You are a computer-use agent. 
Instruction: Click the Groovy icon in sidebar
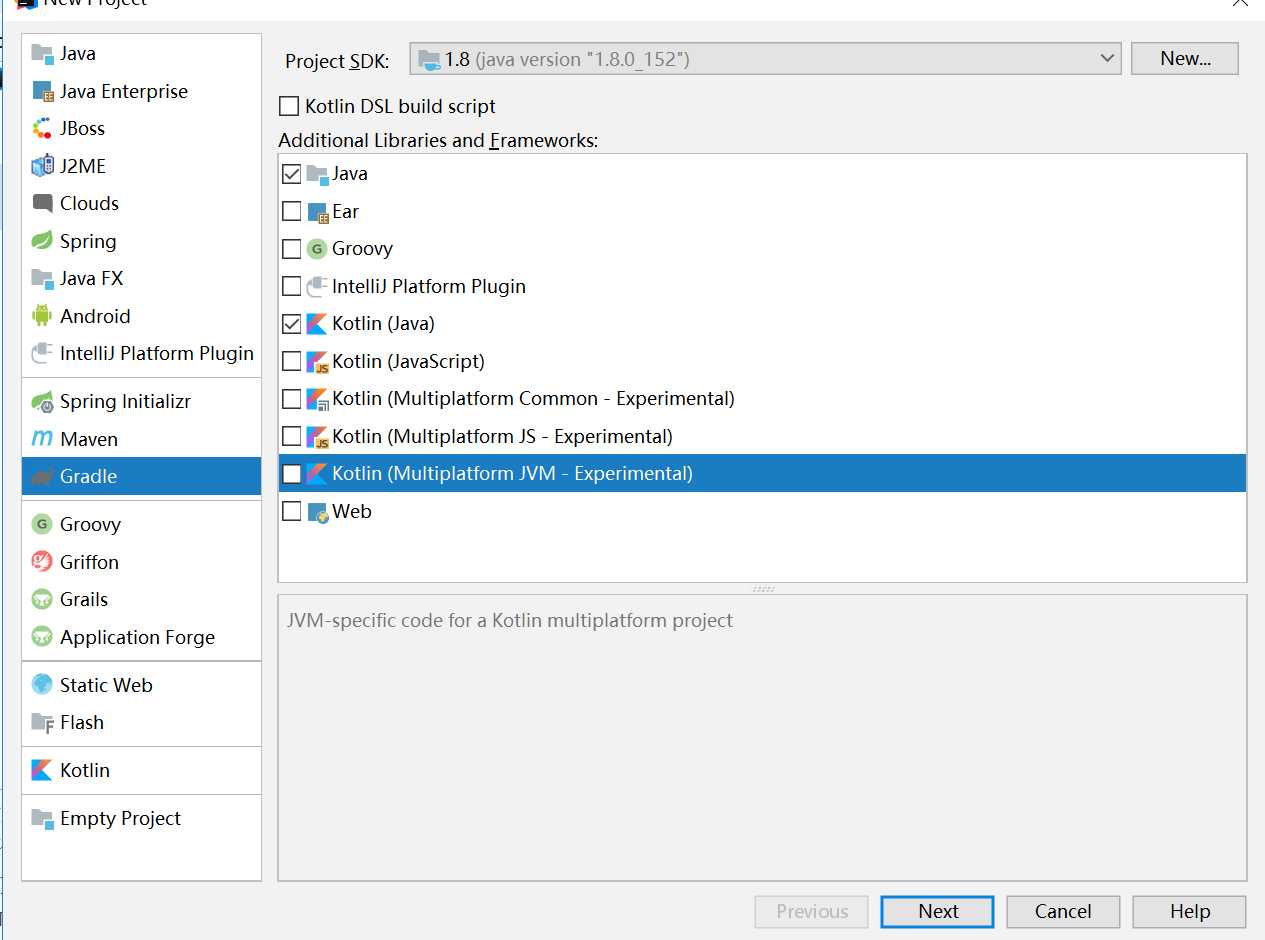tap(42, 524)
